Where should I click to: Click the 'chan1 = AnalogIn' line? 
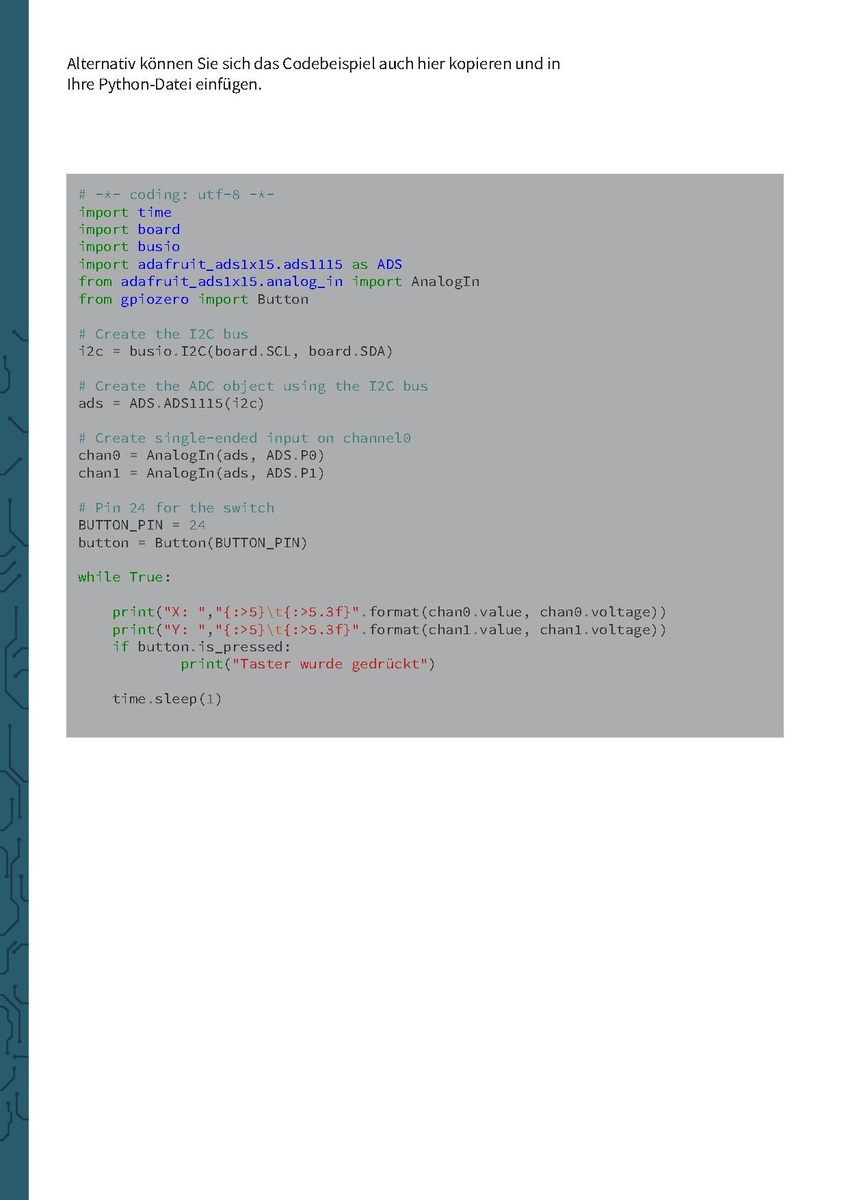pos(201,473)
